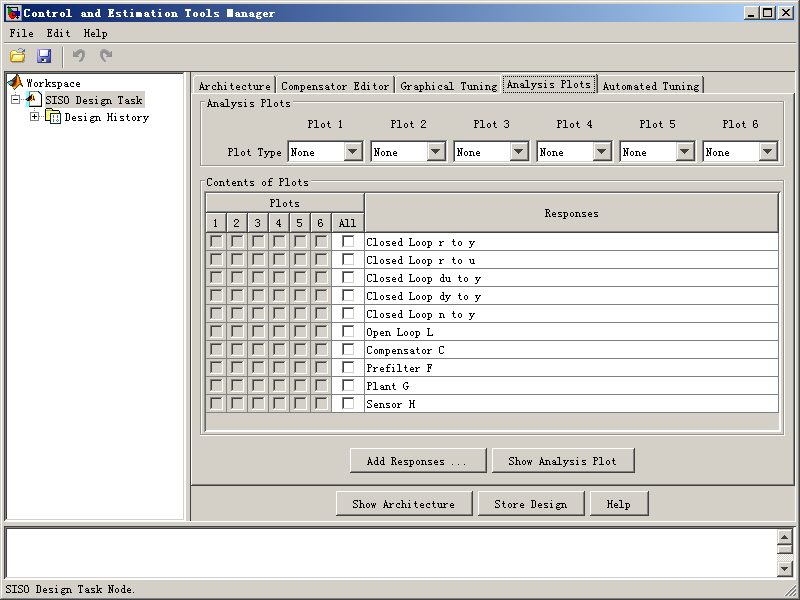800x600 pixels.
Task: Toggle plot 1 checkbox for Closed Loop r to y
Action: coord(216,241)
